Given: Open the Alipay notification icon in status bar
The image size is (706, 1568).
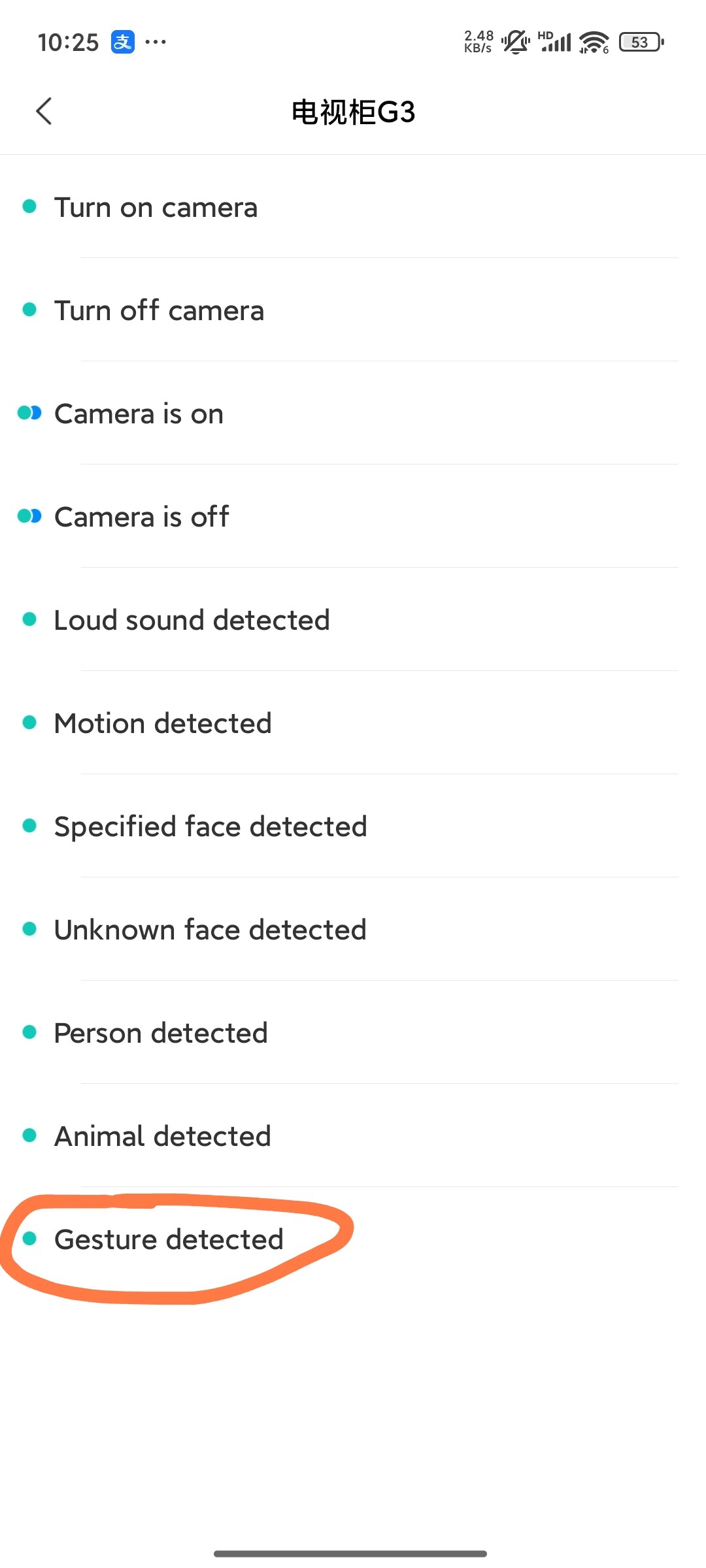Looking at the screenshot, I should click(x=122, y=42).
